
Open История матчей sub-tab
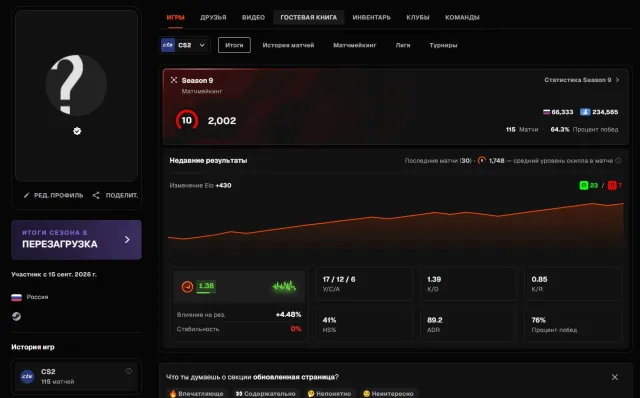click(288, 45)
